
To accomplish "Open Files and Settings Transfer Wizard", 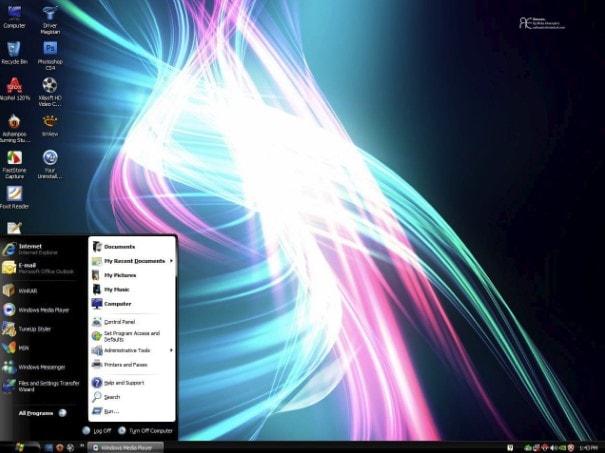I will coord(43,386).
